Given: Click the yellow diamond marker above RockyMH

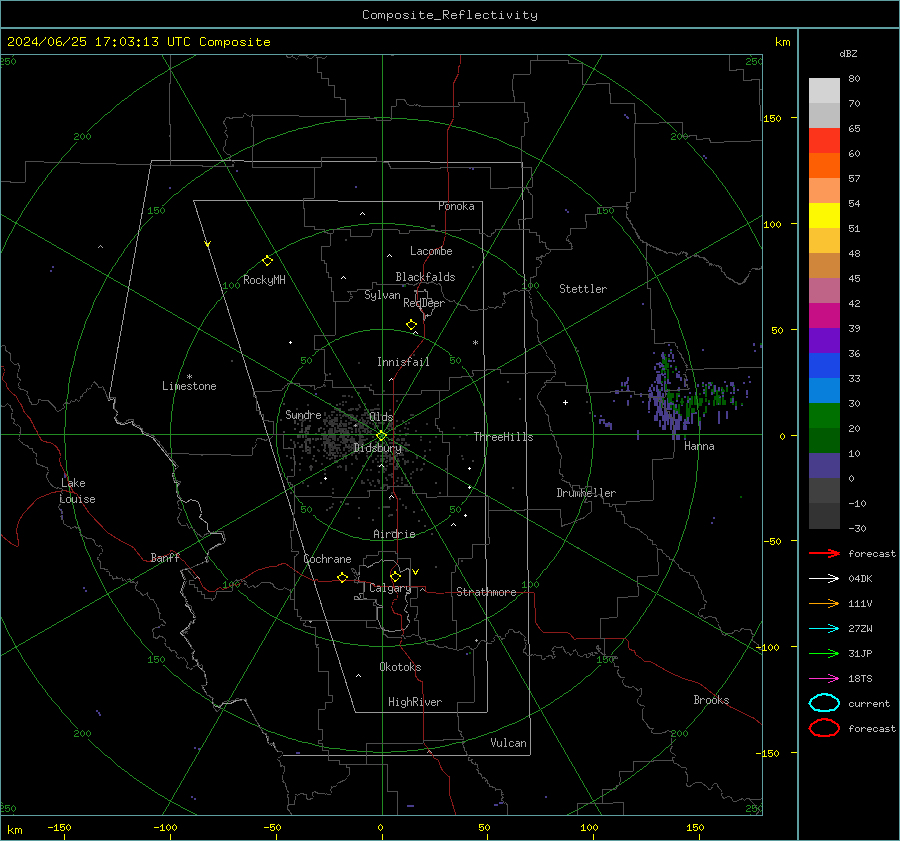Looking at the screenshot, I should click(267, 261).
